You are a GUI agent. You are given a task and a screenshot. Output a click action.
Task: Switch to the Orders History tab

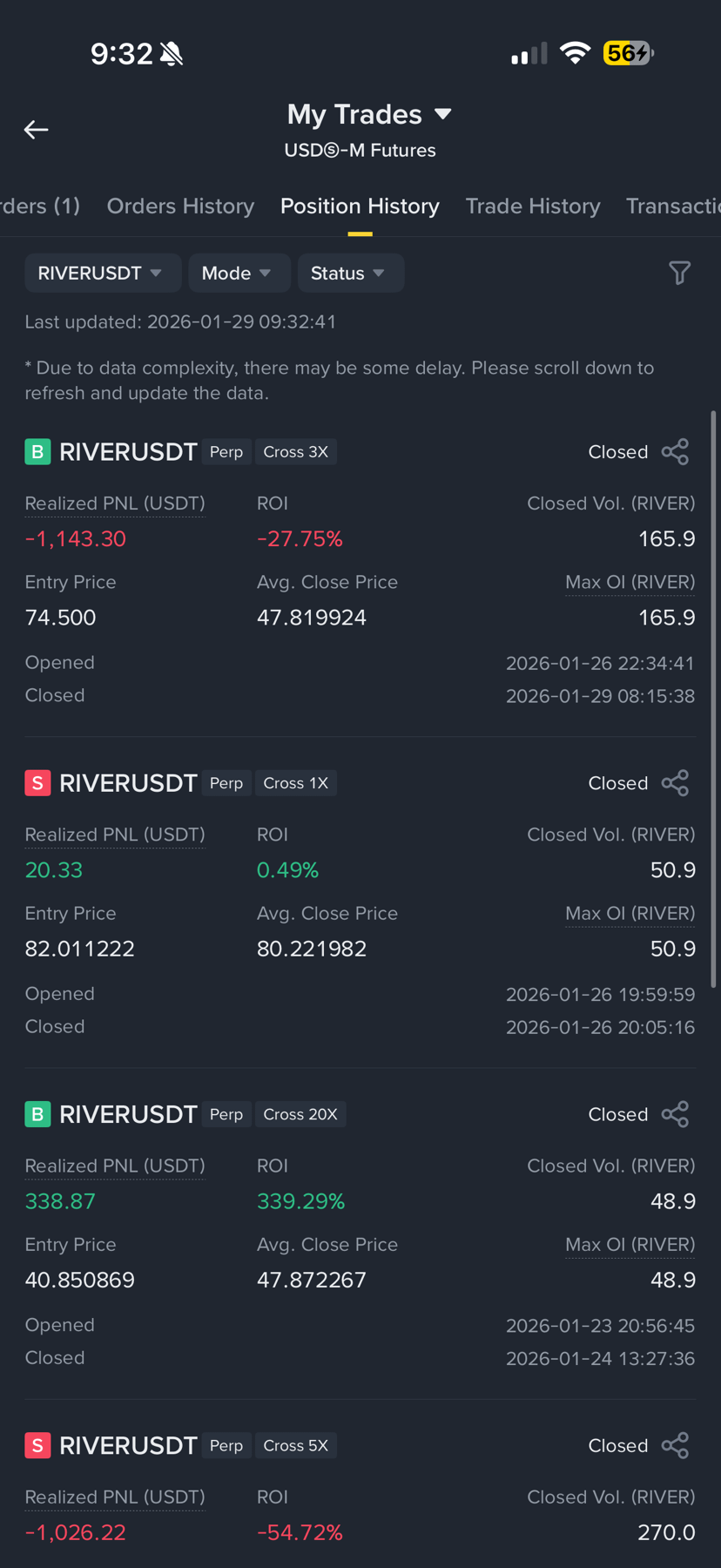click(180, 206)
